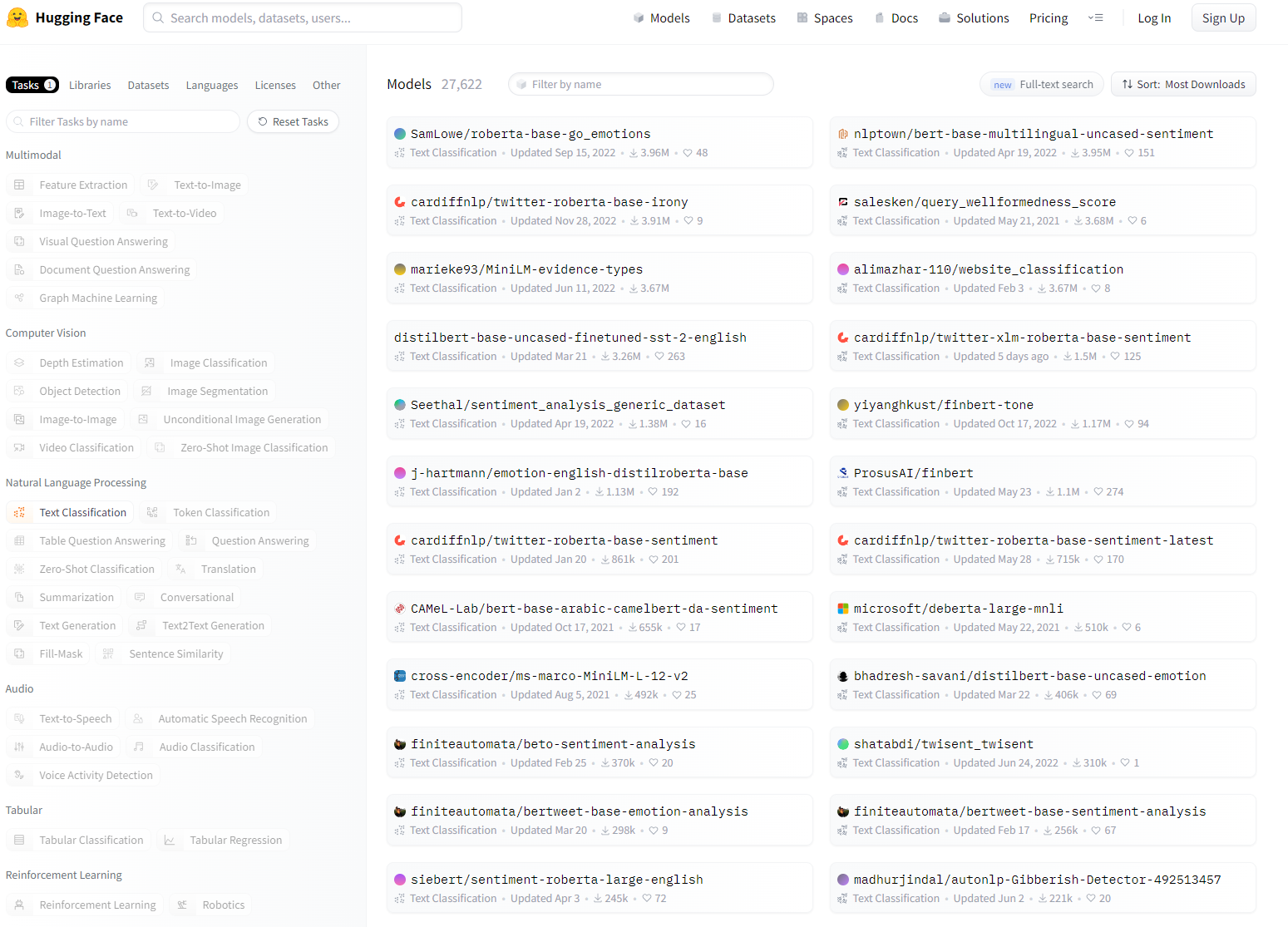The height and width of the screenshot is (927, 1288).
Task: Focus the main search models field
Action: 303,17
